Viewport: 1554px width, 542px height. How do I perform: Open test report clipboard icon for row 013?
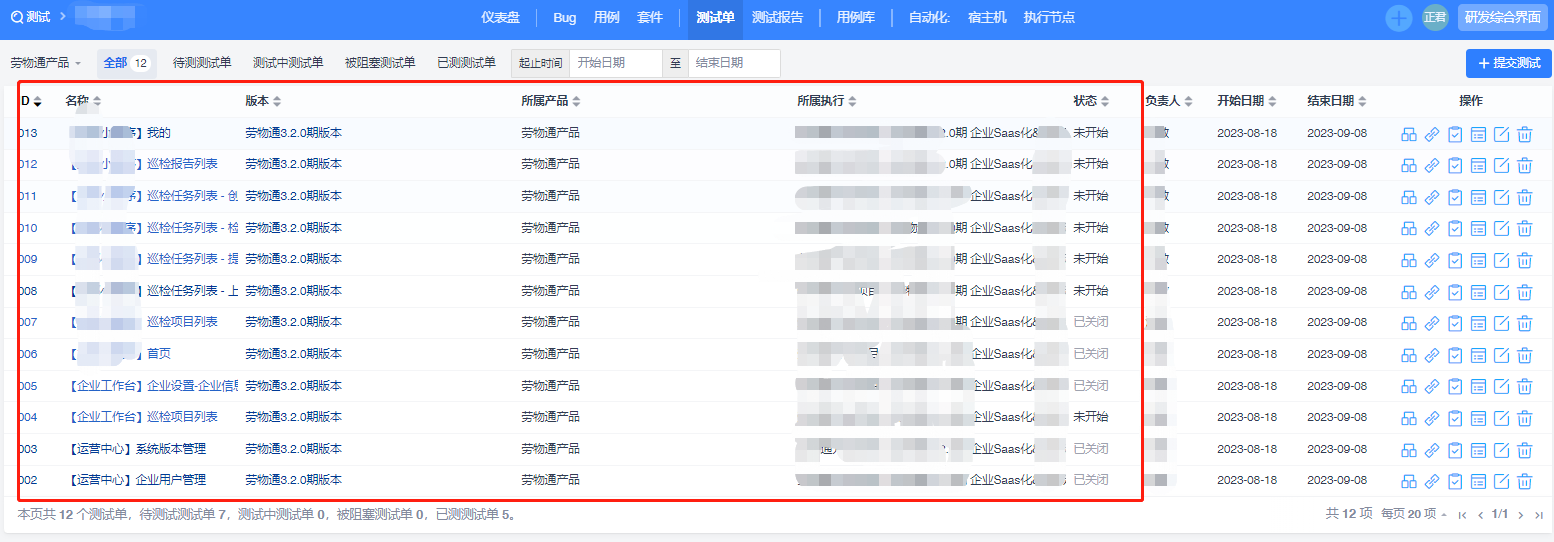[x=1455, y=134]
